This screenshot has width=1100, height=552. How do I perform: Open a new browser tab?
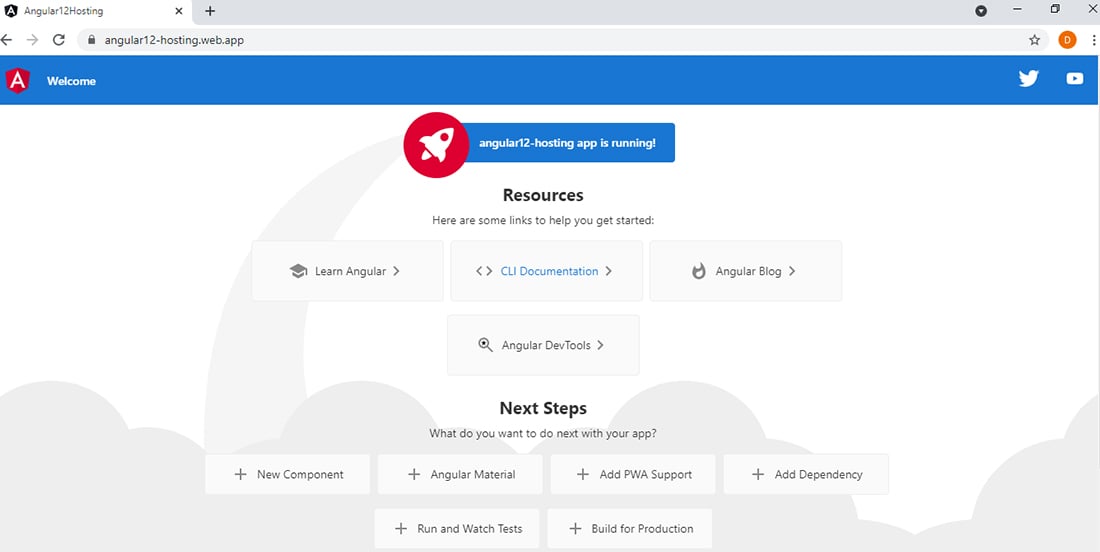210,11
